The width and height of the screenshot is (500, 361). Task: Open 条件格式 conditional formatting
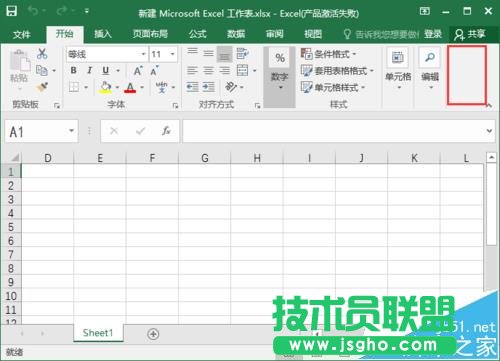329,54
